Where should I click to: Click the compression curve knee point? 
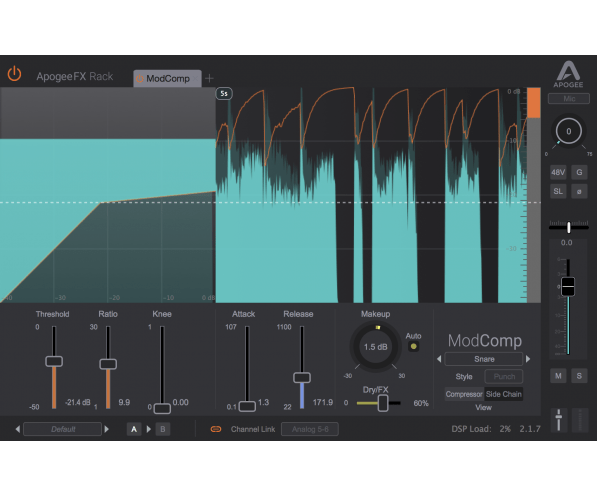[x=101, y=203]
